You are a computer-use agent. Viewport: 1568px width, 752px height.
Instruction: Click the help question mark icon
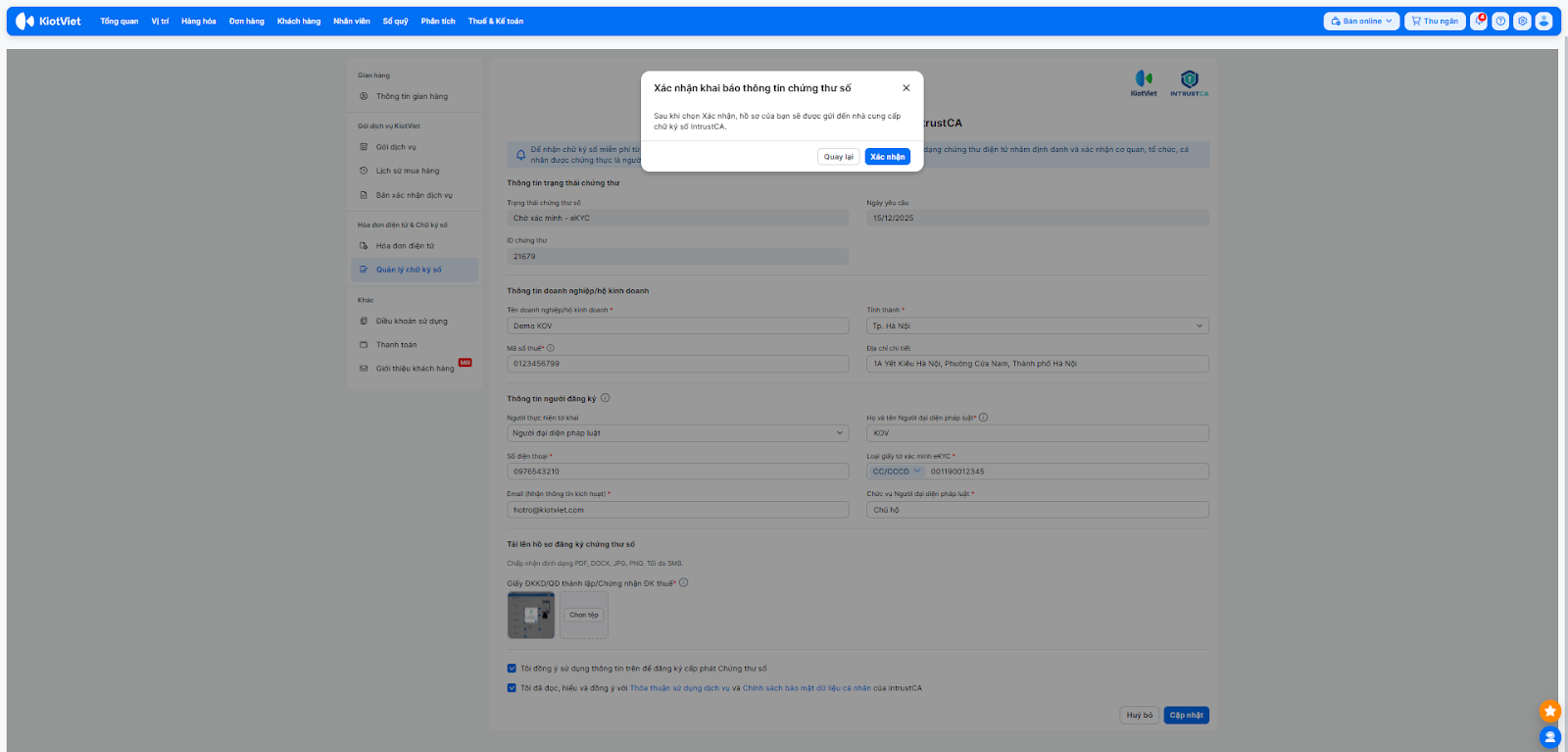click(x=1500, y=21)
